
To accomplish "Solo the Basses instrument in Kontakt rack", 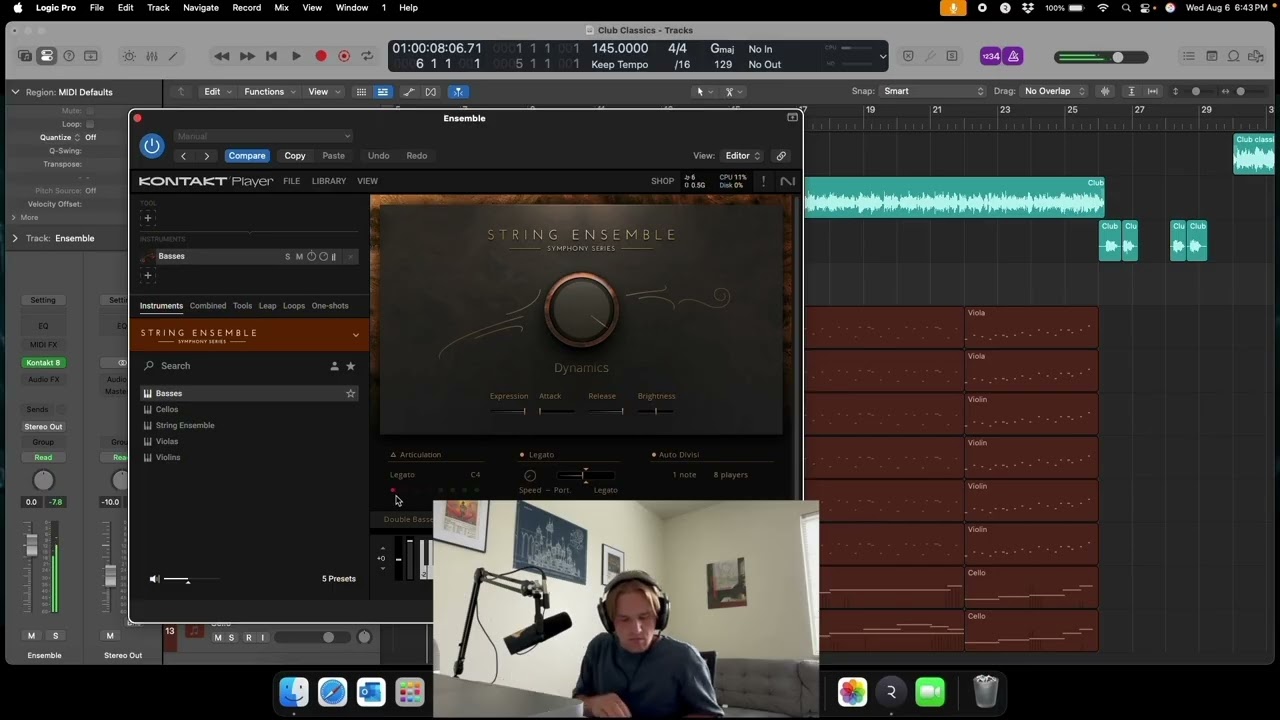I will pos(287,257).
